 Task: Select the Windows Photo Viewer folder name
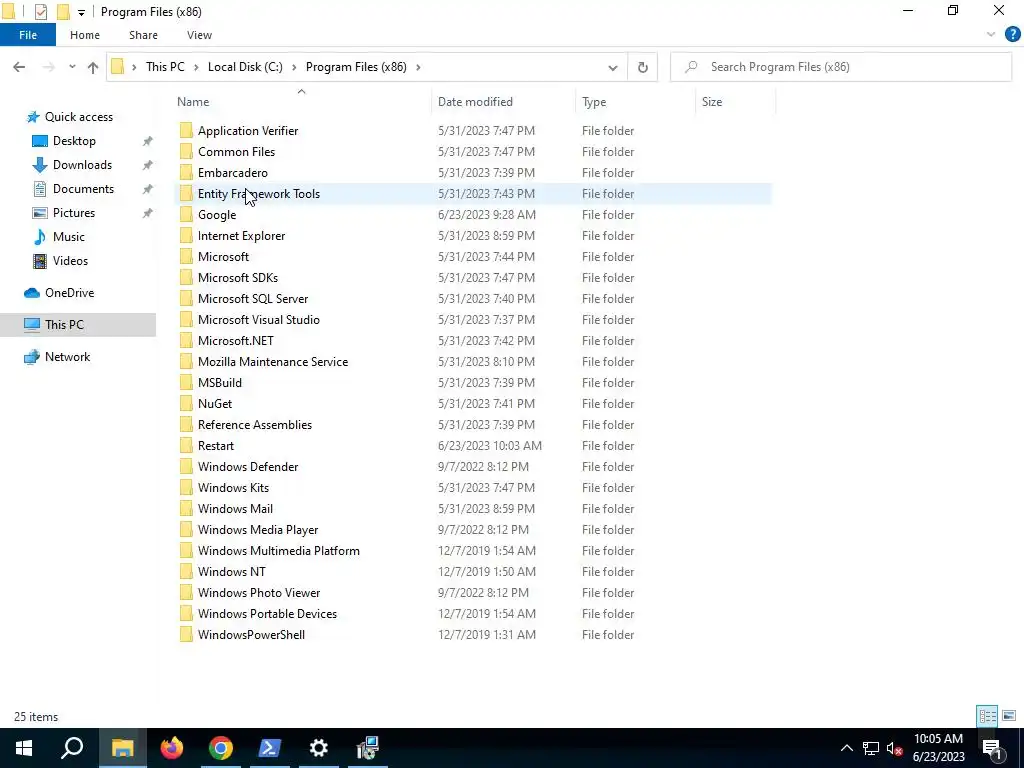259,593
